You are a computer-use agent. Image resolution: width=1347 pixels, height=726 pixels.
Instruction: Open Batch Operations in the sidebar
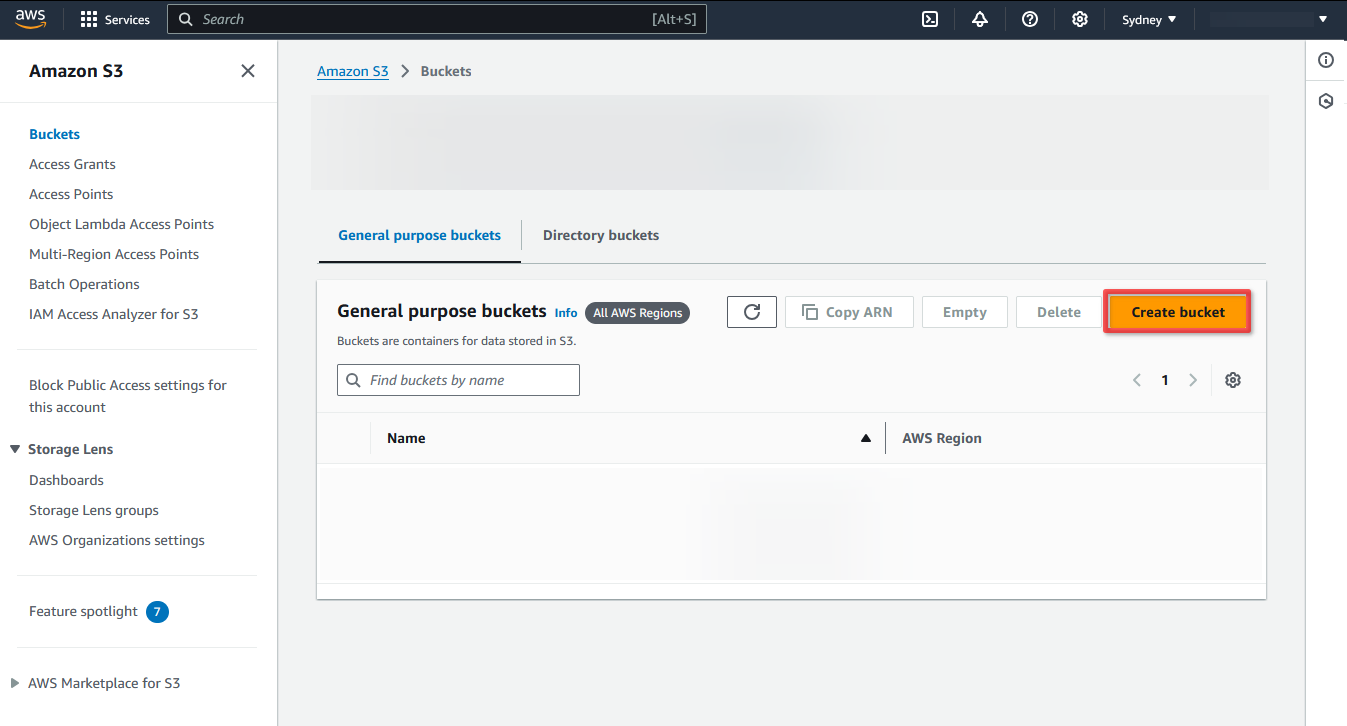84,284
